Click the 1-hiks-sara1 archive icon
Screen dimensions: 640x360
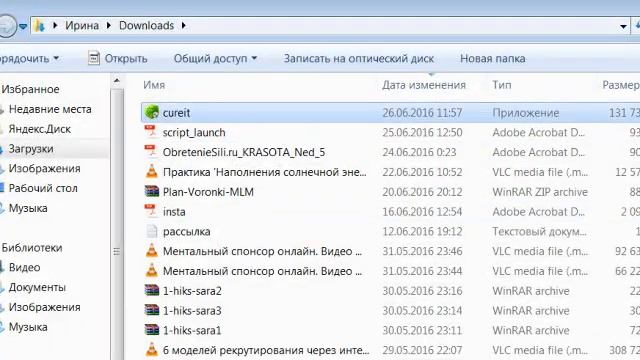[x=151, y=330]
